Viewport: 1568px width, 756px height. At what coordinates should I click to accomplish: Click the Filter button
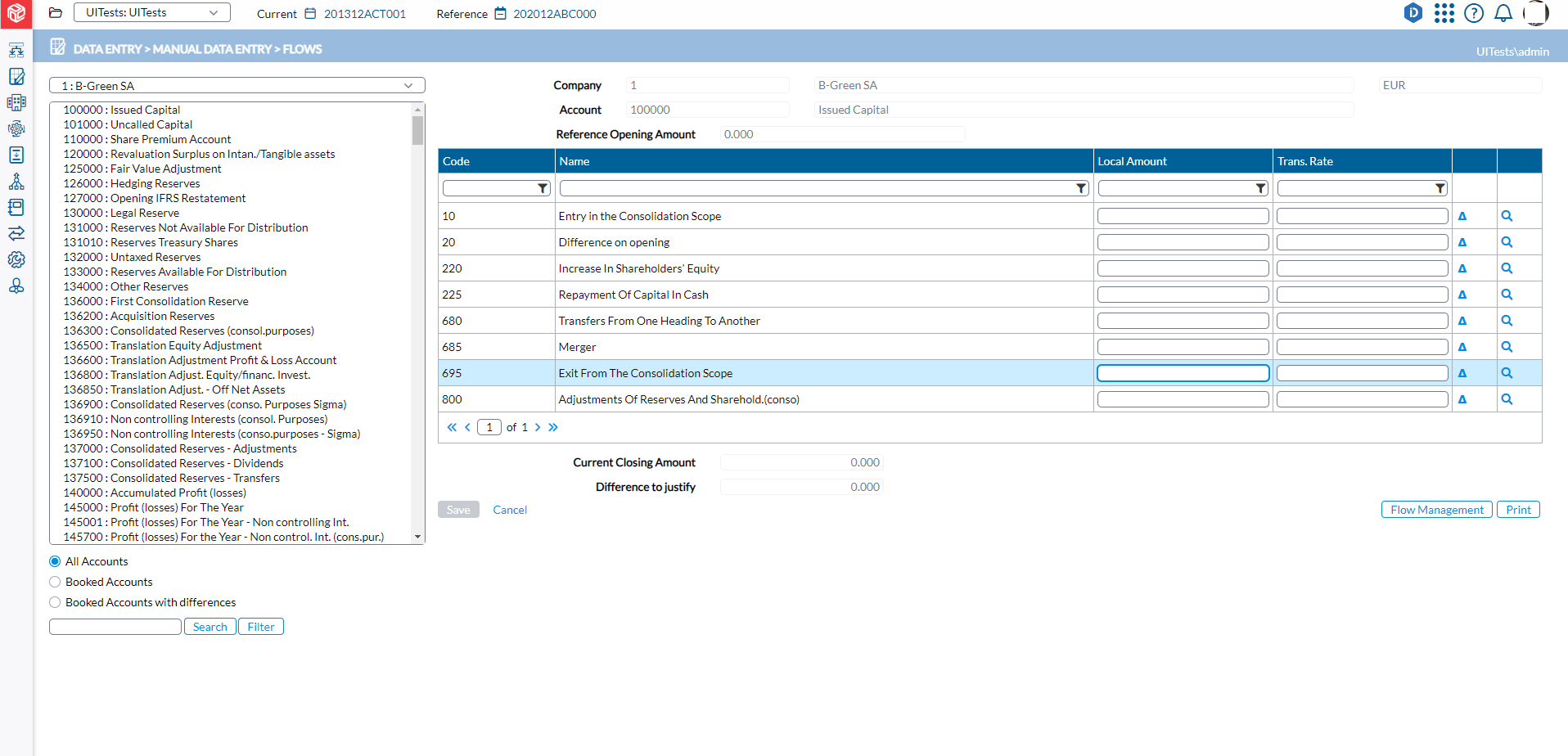point(261,627)
